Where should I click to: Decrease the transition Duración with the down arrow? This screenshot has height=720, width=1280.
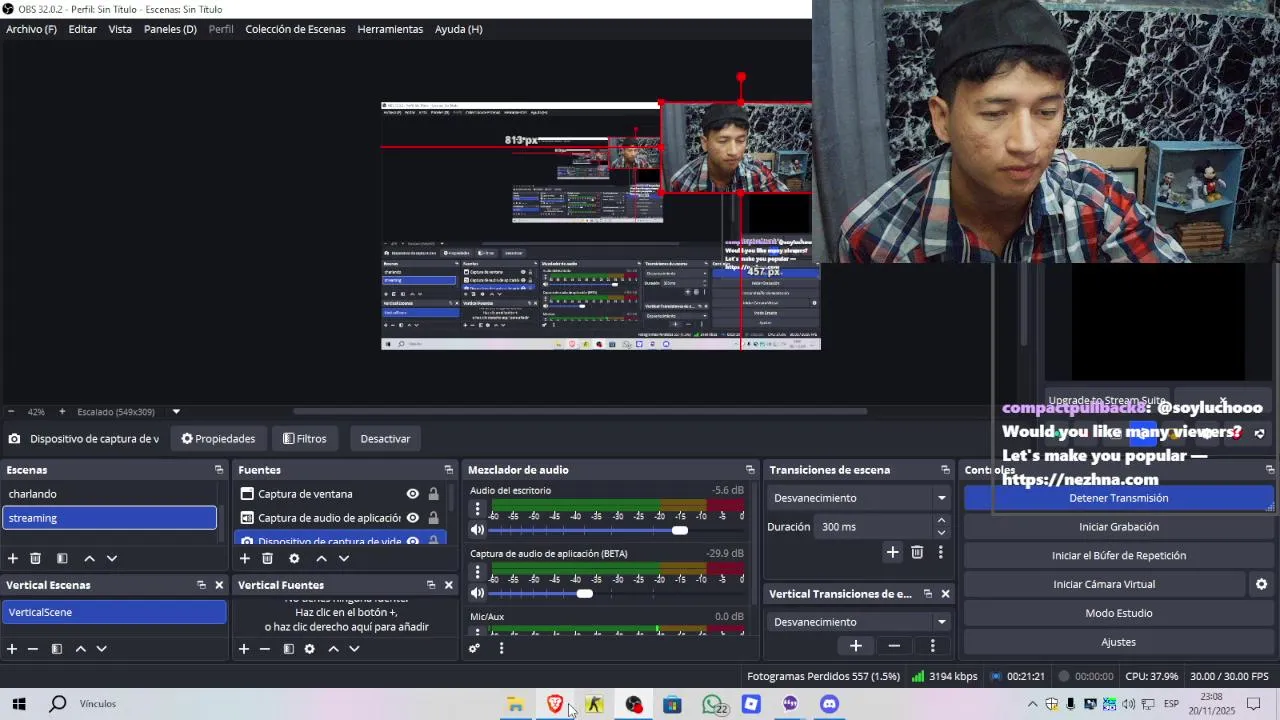pyautogui.click(x=941, y=532)
